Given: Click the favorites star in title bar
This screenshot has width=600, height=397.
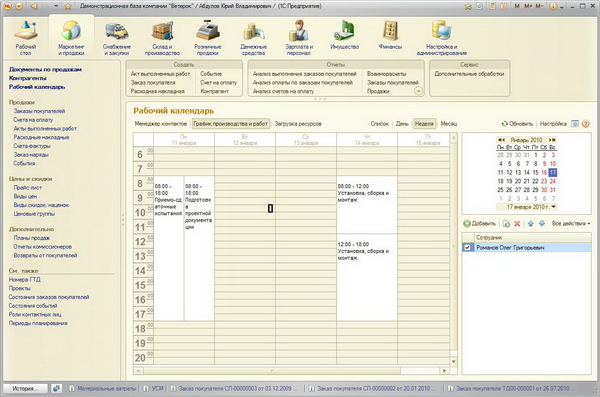Looking at the screenshot, I should click(x=68, y=6).
